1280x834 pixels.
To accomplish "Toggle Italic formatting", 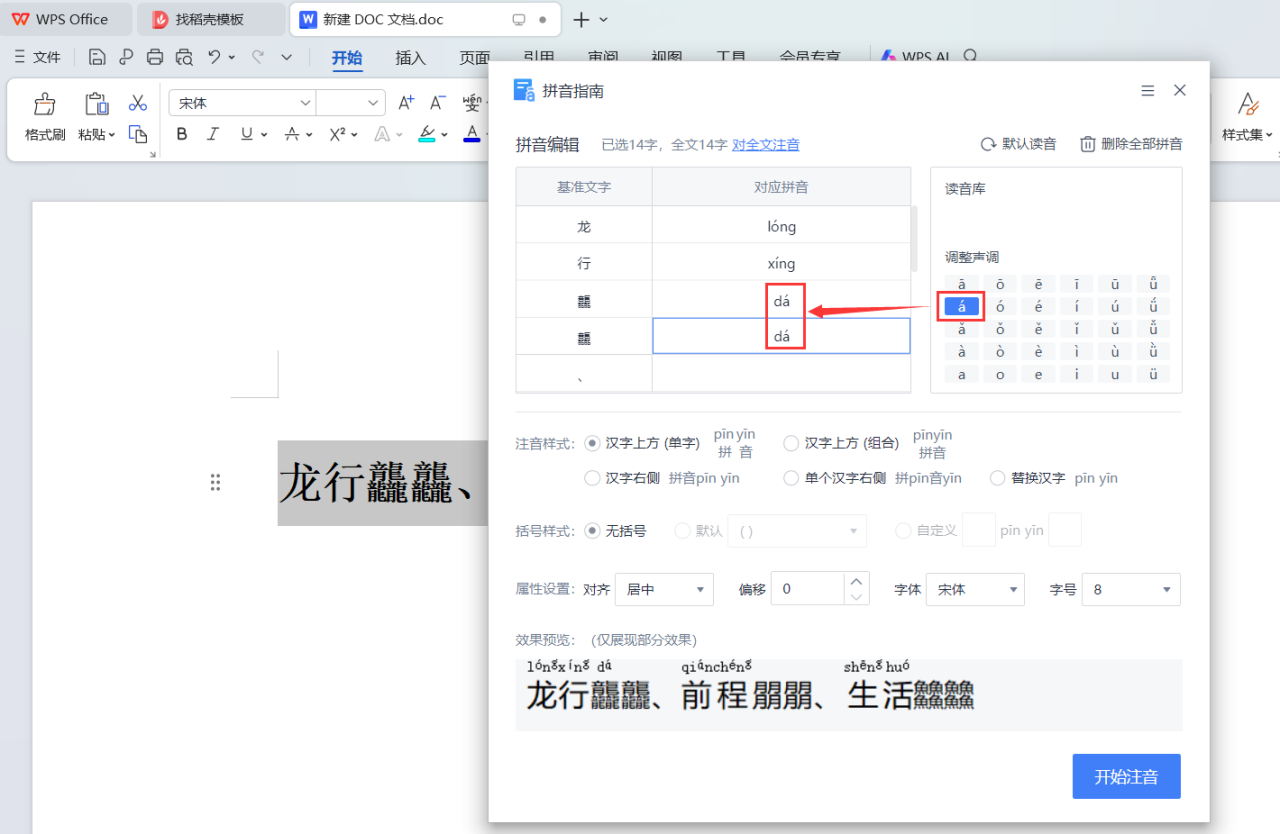I will click(212, 134).
